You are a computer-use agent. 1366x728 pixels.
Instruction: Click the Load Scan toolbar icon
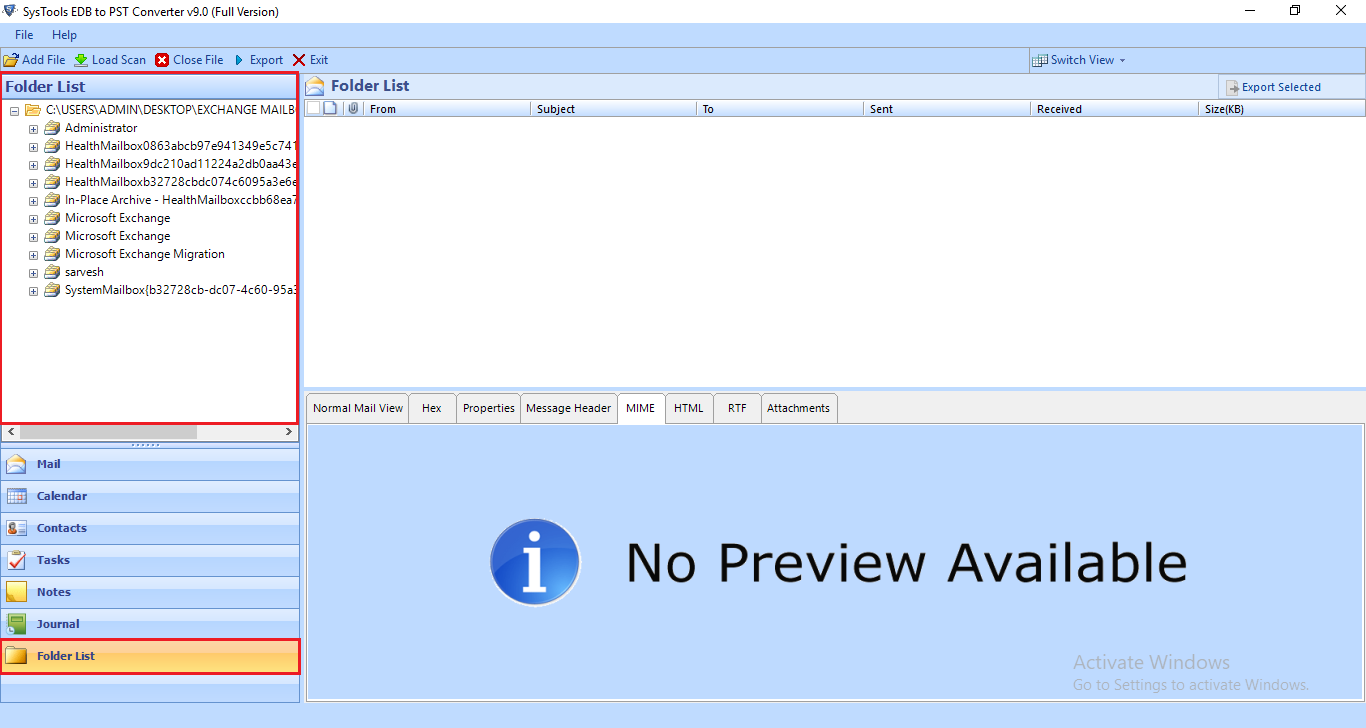(x=81, y=60)
